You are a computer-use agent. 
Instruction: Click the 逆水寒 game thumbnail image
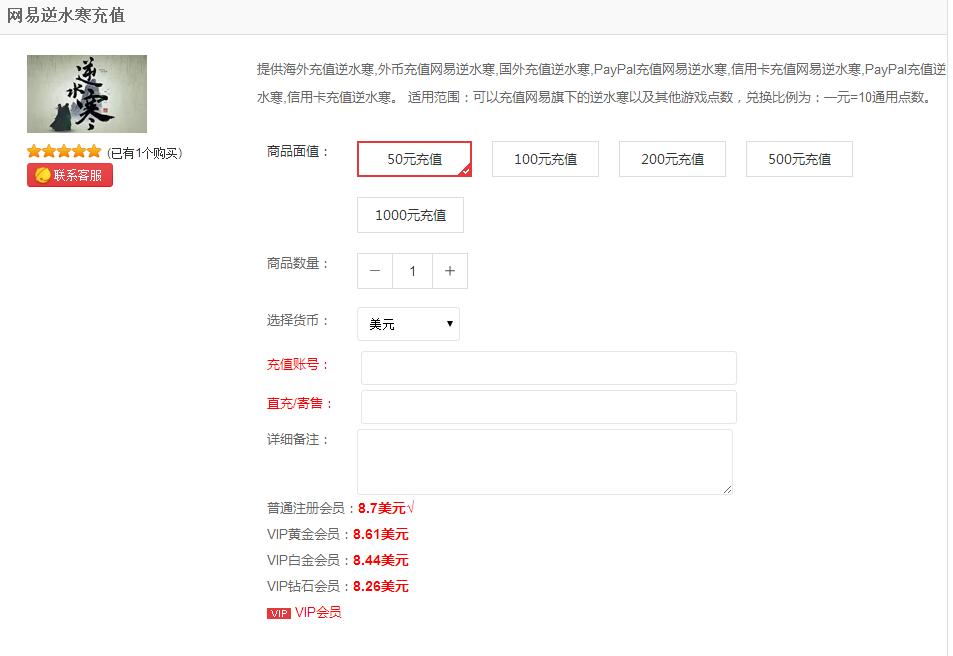pyautogui.click(x=87, y=94)
